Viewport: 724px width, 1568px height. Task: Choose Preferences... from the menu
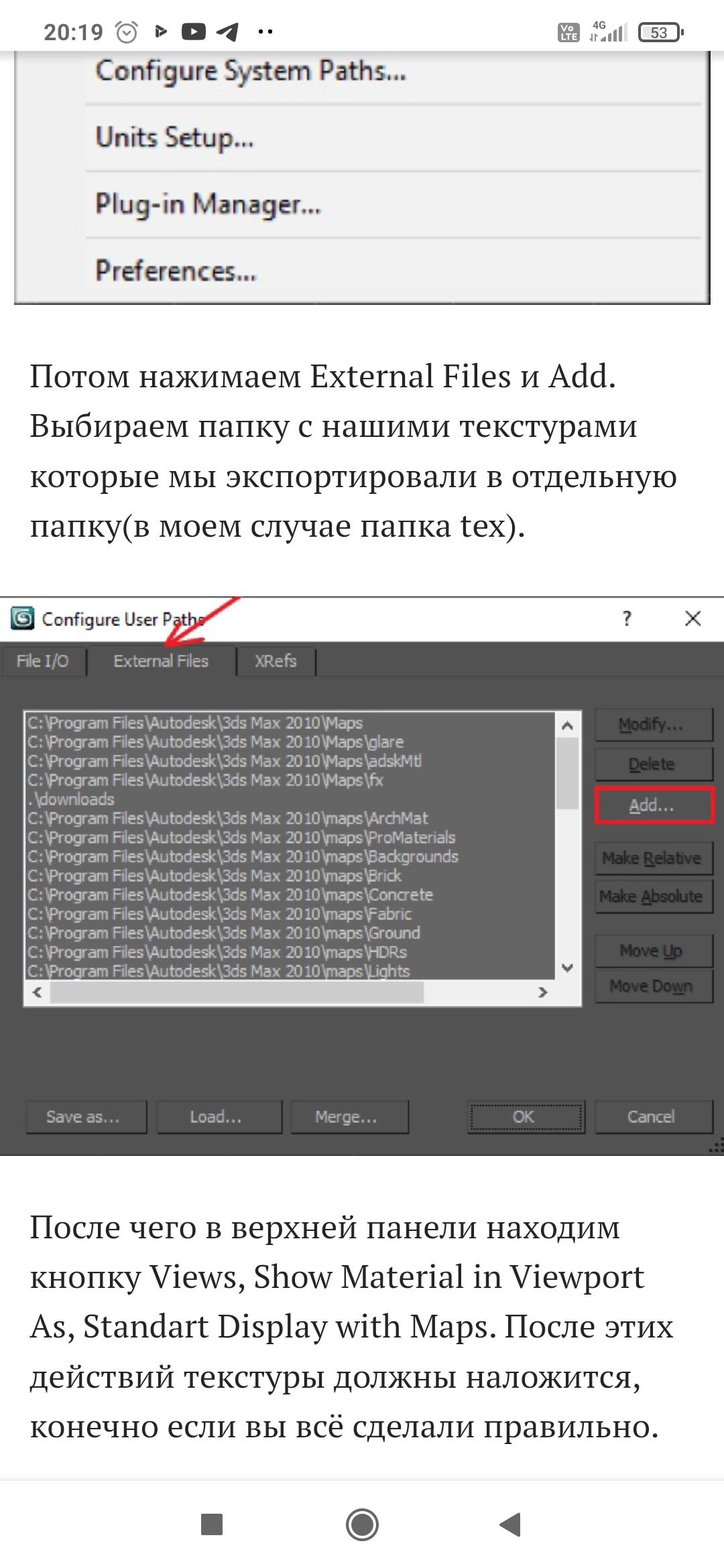(x=176, y=271)
